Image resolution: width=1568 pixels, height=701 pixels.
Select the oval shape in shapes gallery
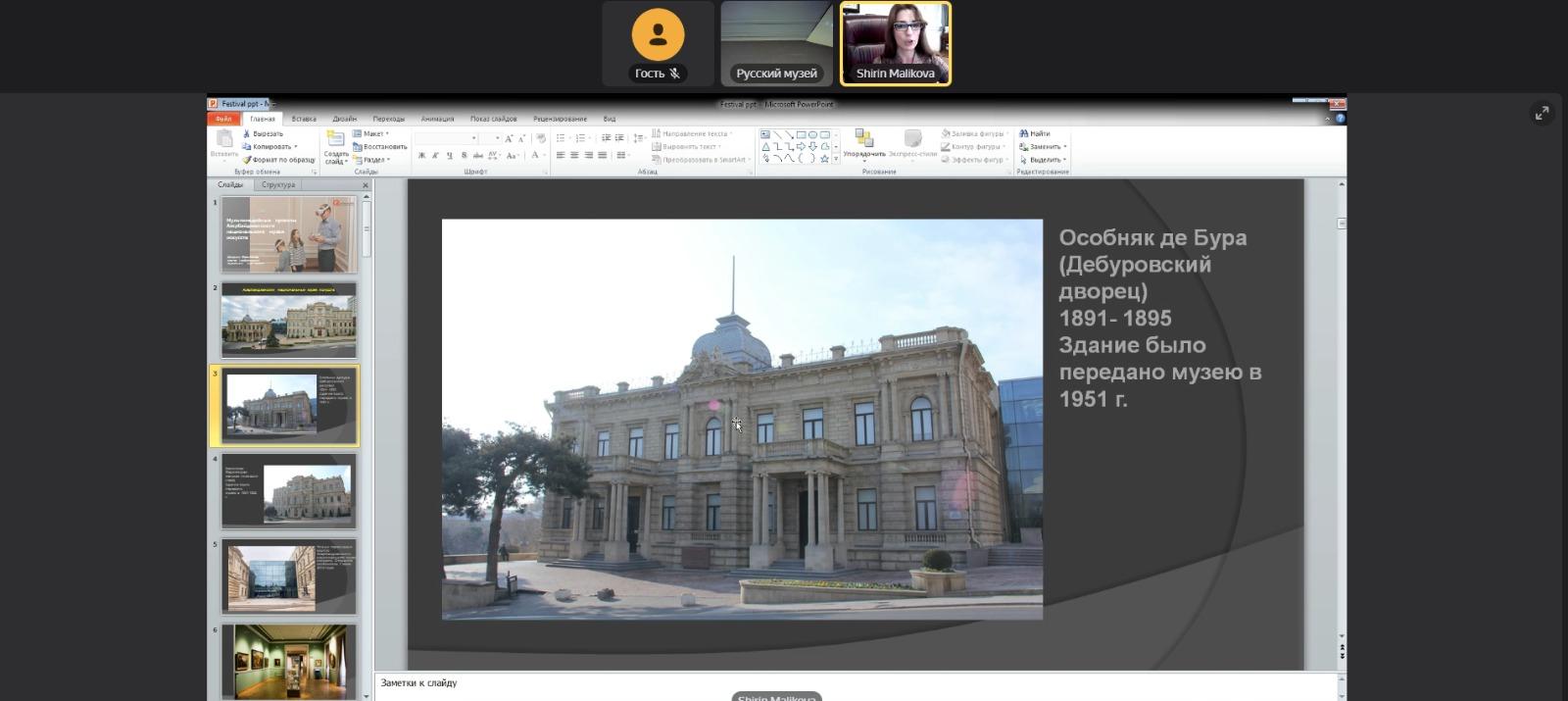(812, 134)
